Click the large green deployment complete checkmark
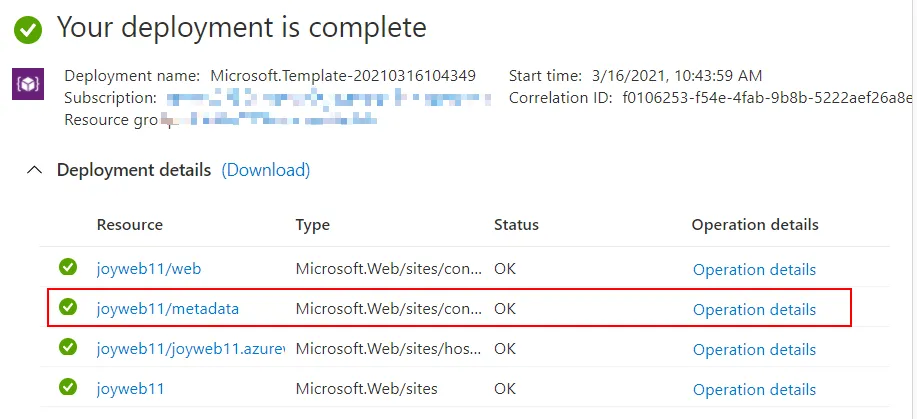Viewport: 917px width, 419px height. 28,29
